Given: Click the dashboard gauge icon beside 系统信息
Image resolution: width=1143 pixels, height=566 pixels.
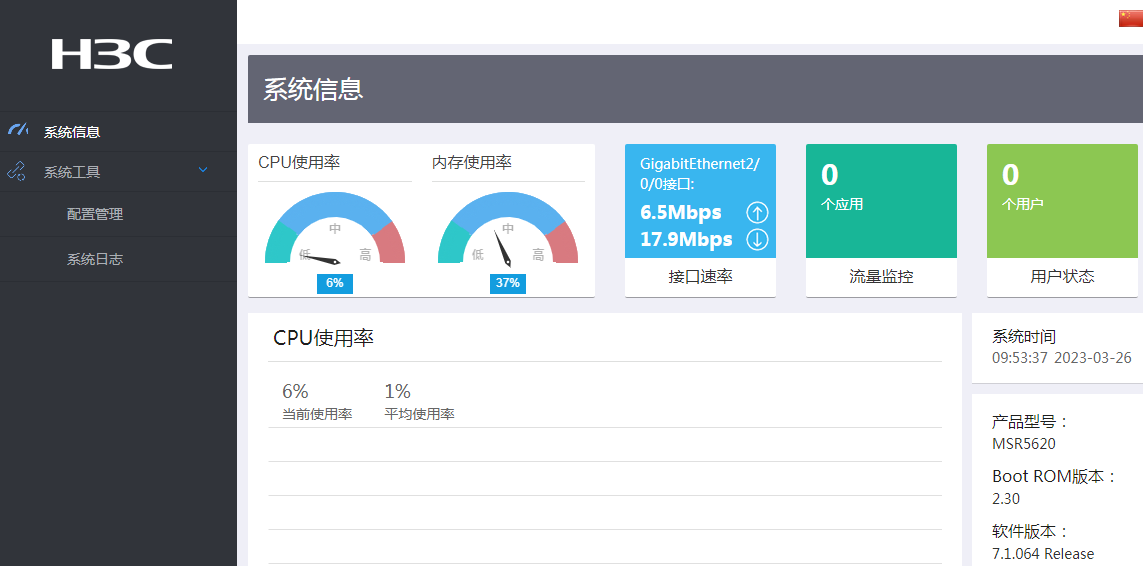Looking at the screenshot, I should click(17, 130).
